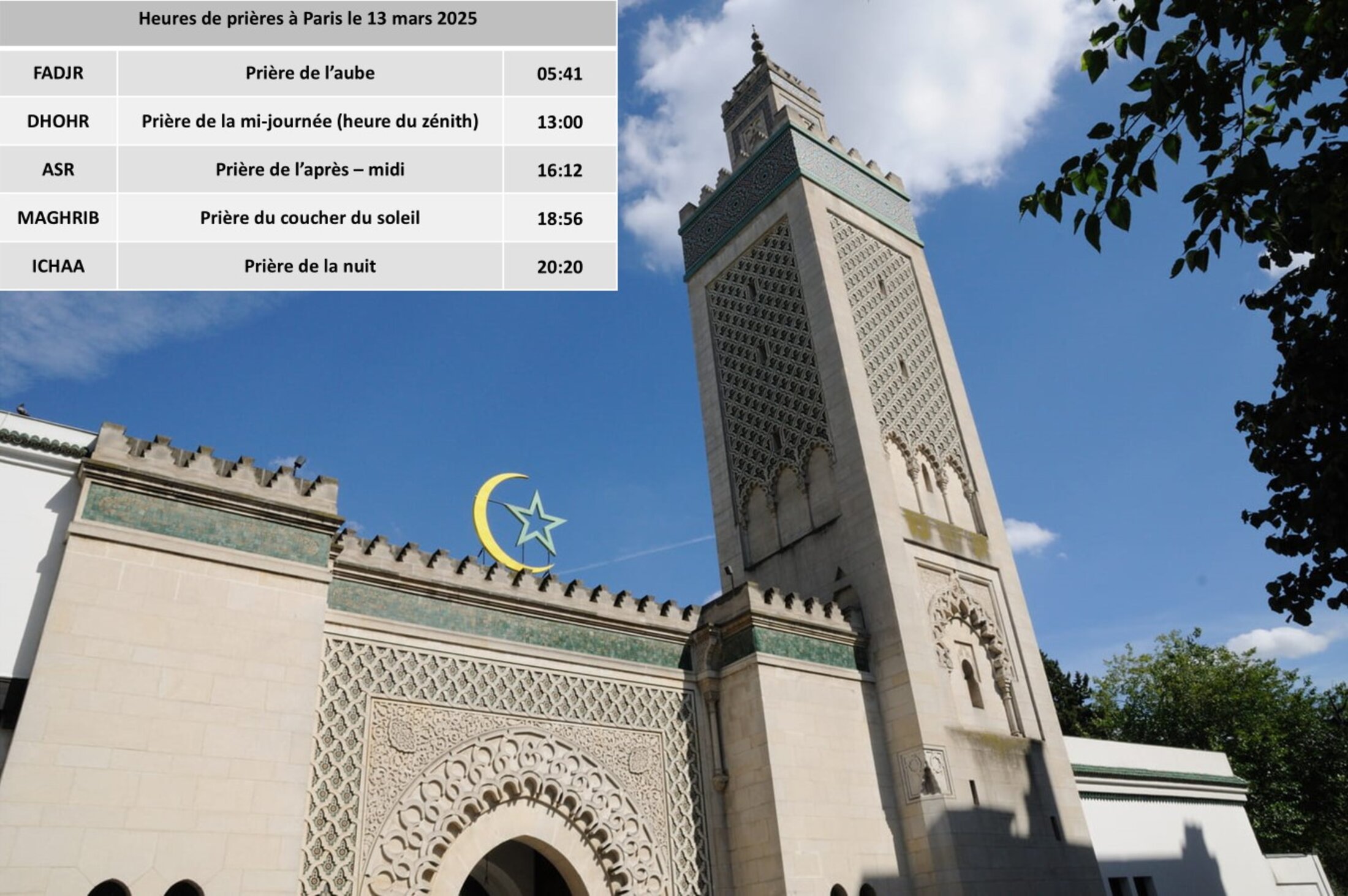Select the DHOHR cell
Viewport: 1348px width, 896px height.
[58, 121]
